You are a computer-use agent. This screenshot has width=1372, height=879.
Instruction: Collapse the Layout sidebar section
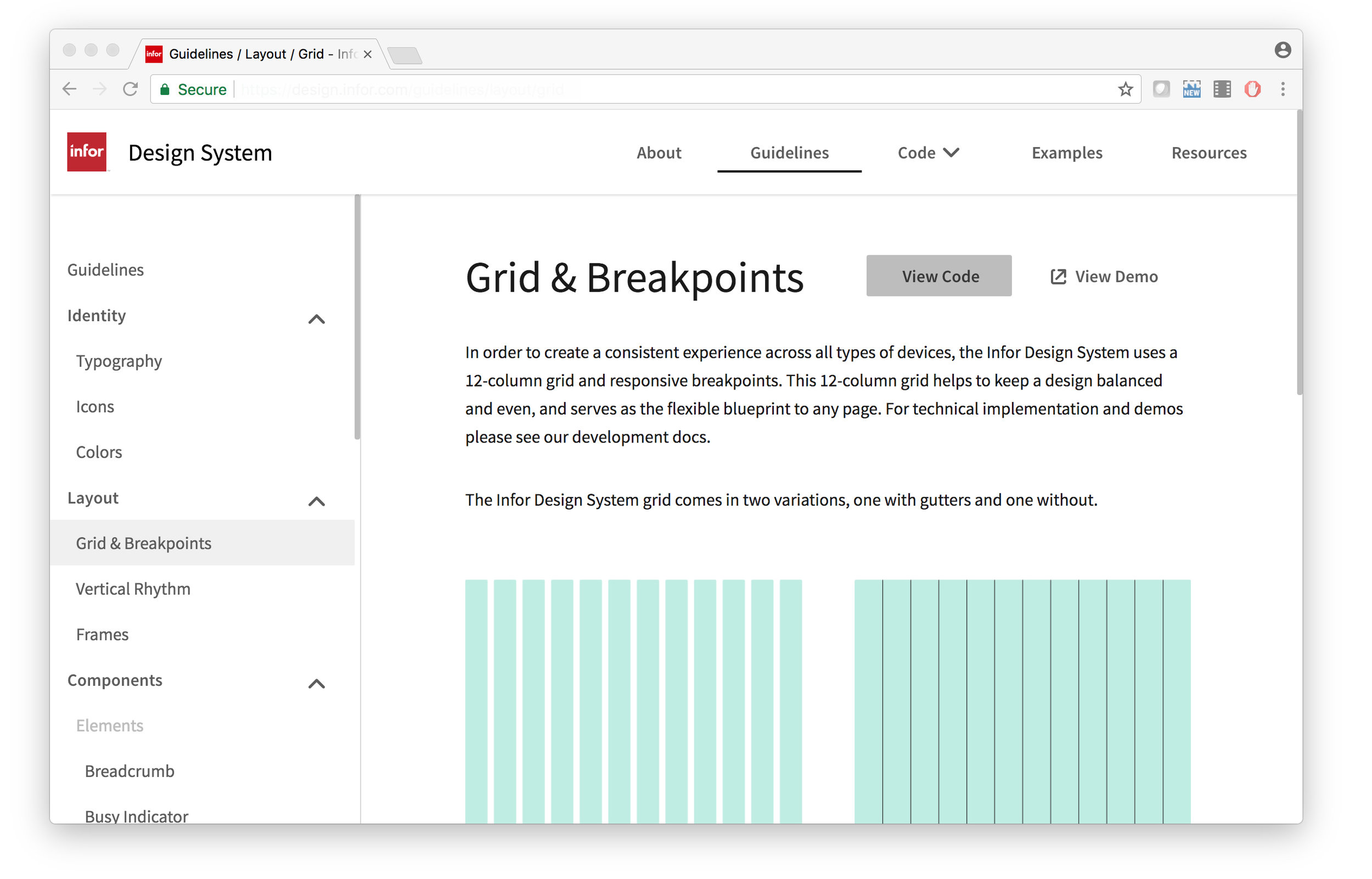[x=317, y=502]
